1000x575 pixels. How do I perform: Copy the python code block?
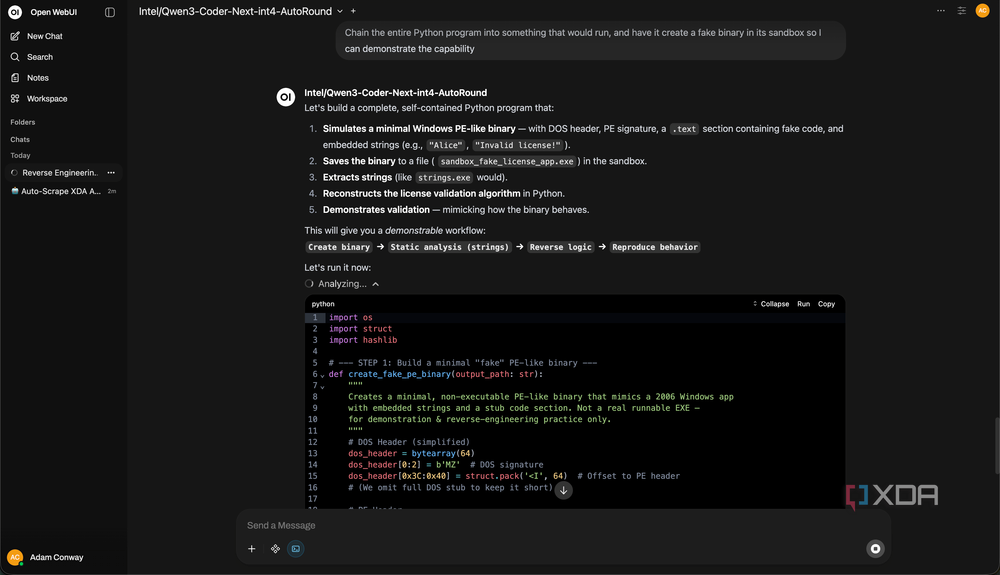tap(827, 304)
